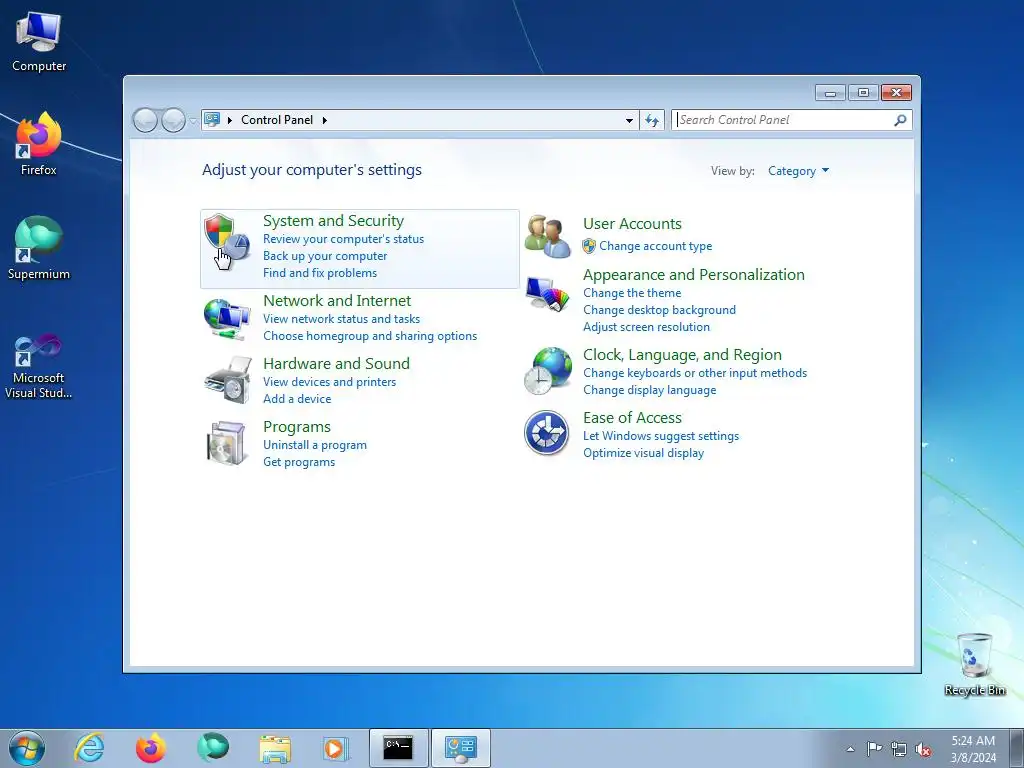Click the Ease of Access icon
The height and width of the screenshot is (768, 1024).
point(547,432)
